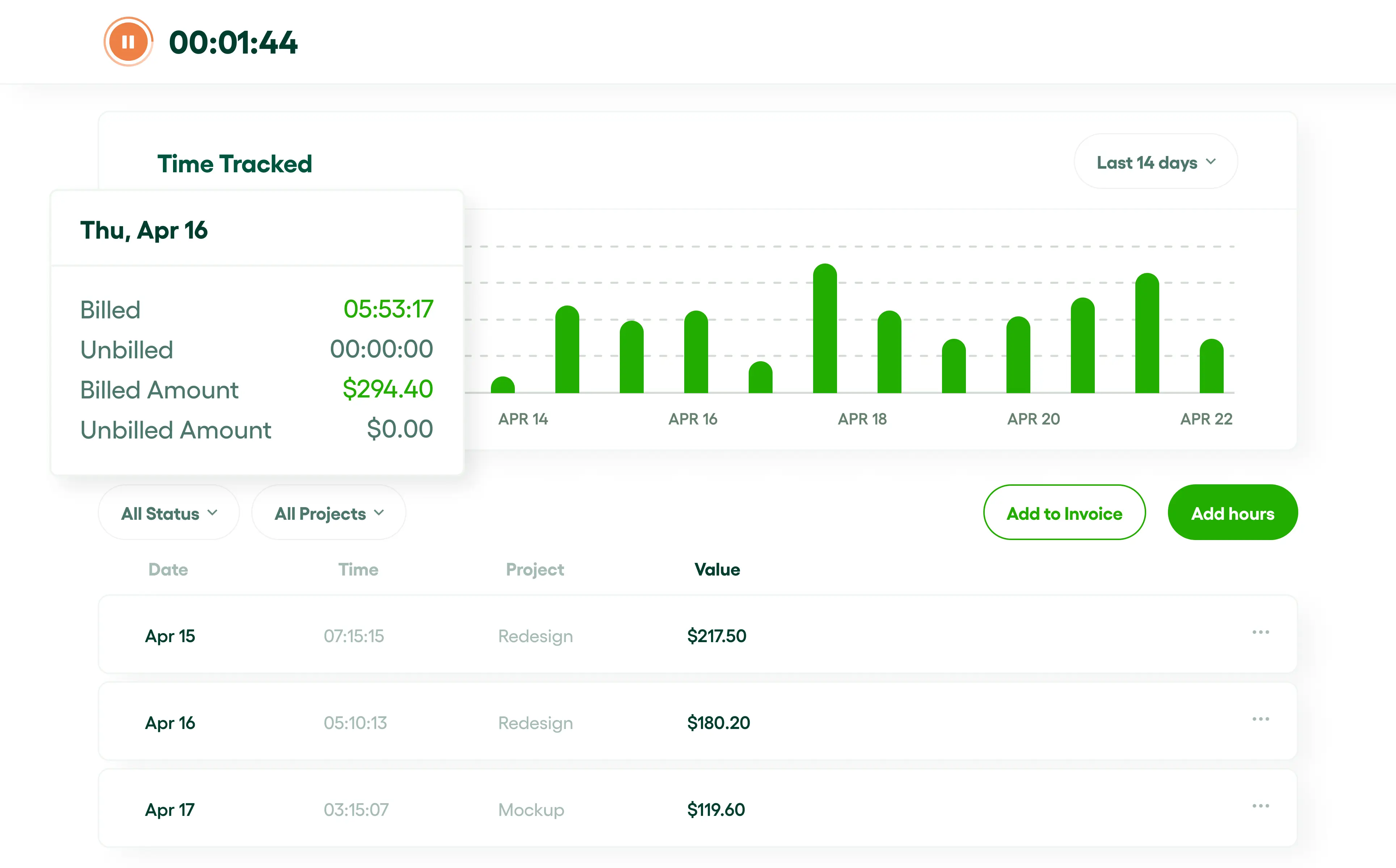Open the All Projects filter
This screenshot has height=868, width=1396.
click(328, 513)
